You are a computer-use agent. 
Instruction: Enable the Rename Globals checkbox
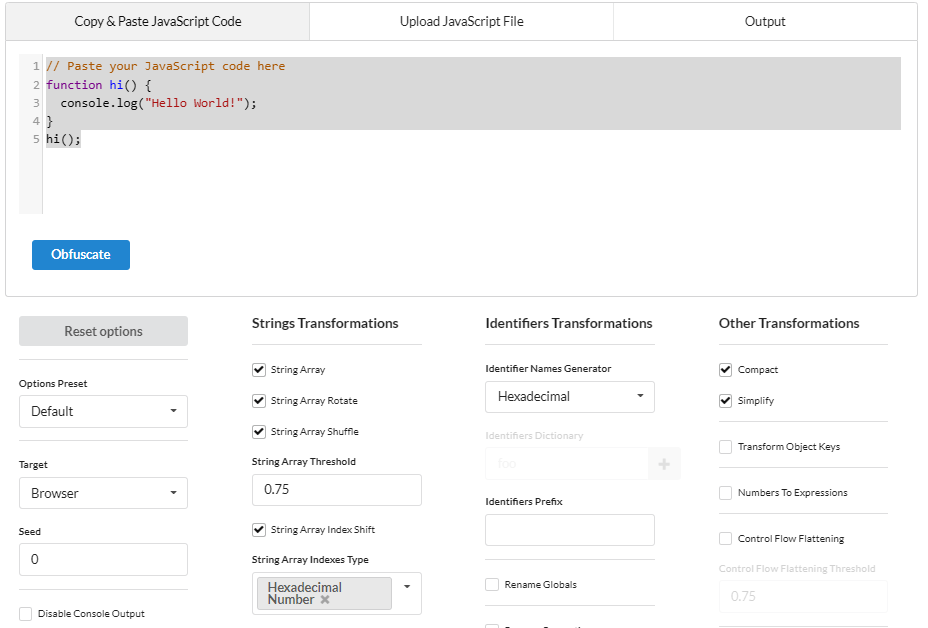(x=492, y=585)
